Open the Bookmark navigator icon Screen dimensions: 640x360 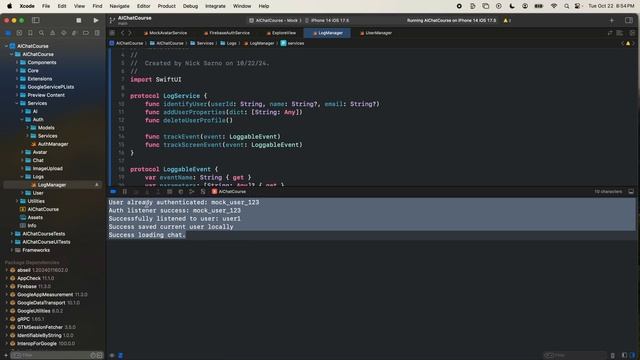coord(30,33)
